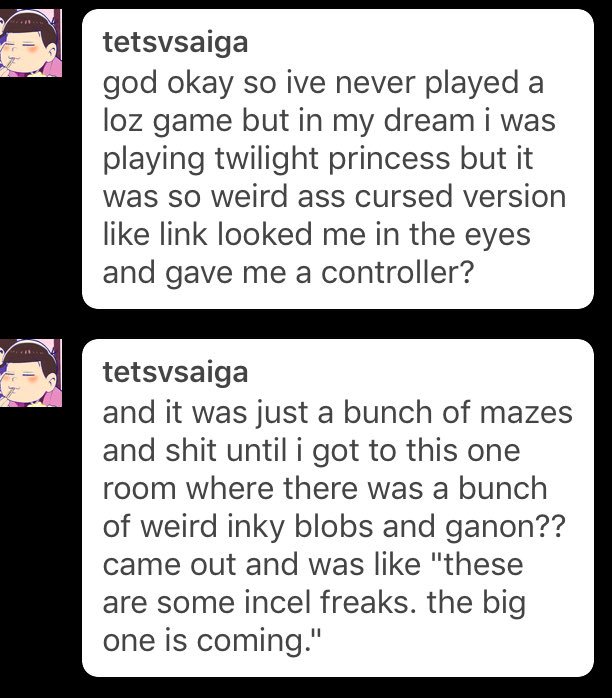Click the tetsvsaiga username above second message

175,373
